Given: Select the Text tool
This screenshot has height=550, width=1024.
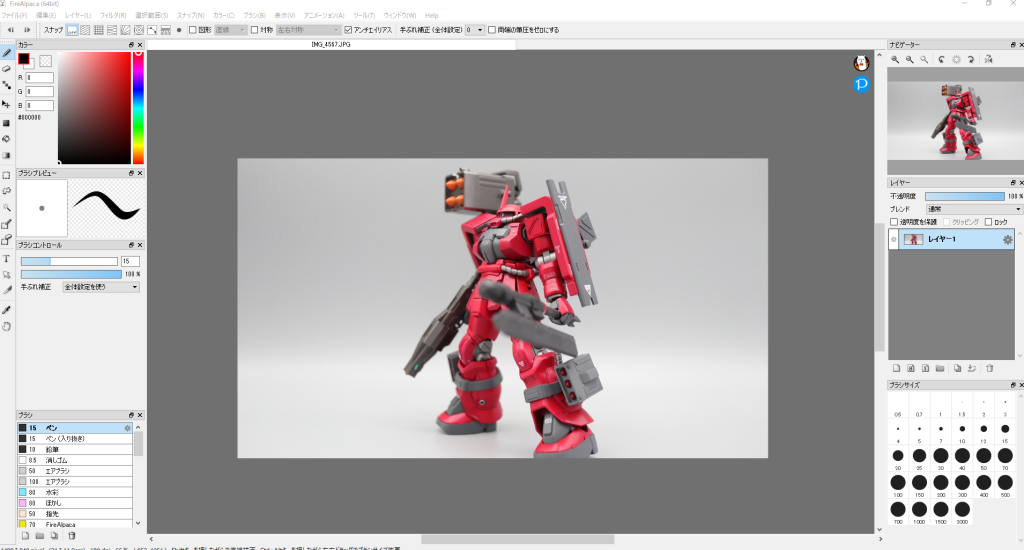Looking at the screenshot, I should [x=7, y=258].
